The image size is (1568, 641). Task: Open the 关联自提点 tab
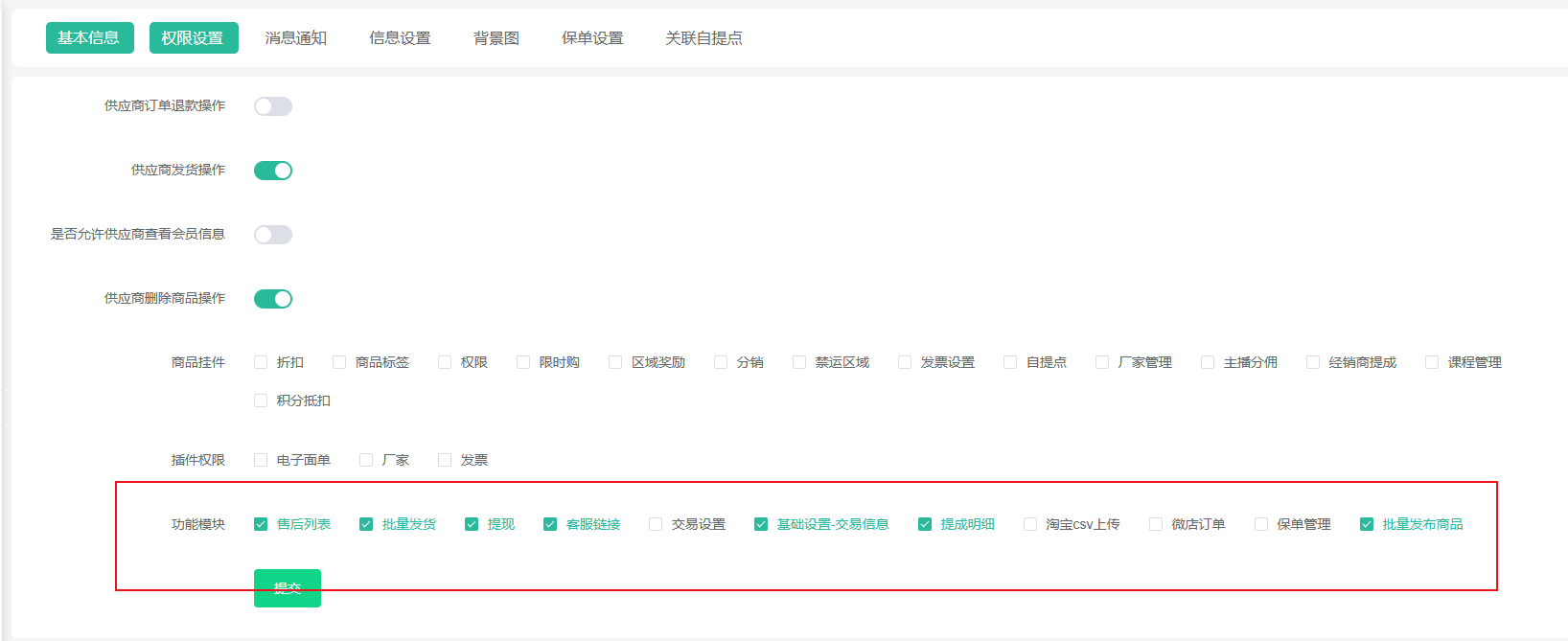point(703,37)
